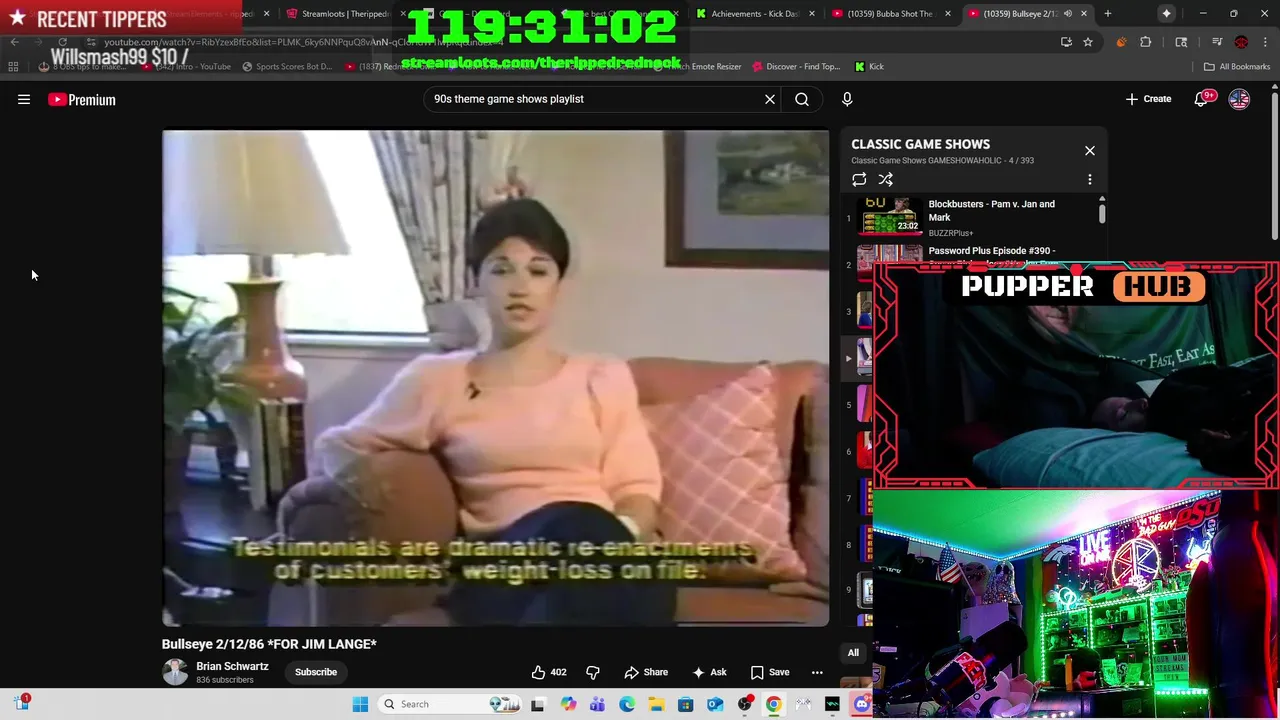Image resolution: width=1280 pixels, height=720 pixels.
Task: Open the widgets notification icon on the taskbar
Action: [21, 703]
